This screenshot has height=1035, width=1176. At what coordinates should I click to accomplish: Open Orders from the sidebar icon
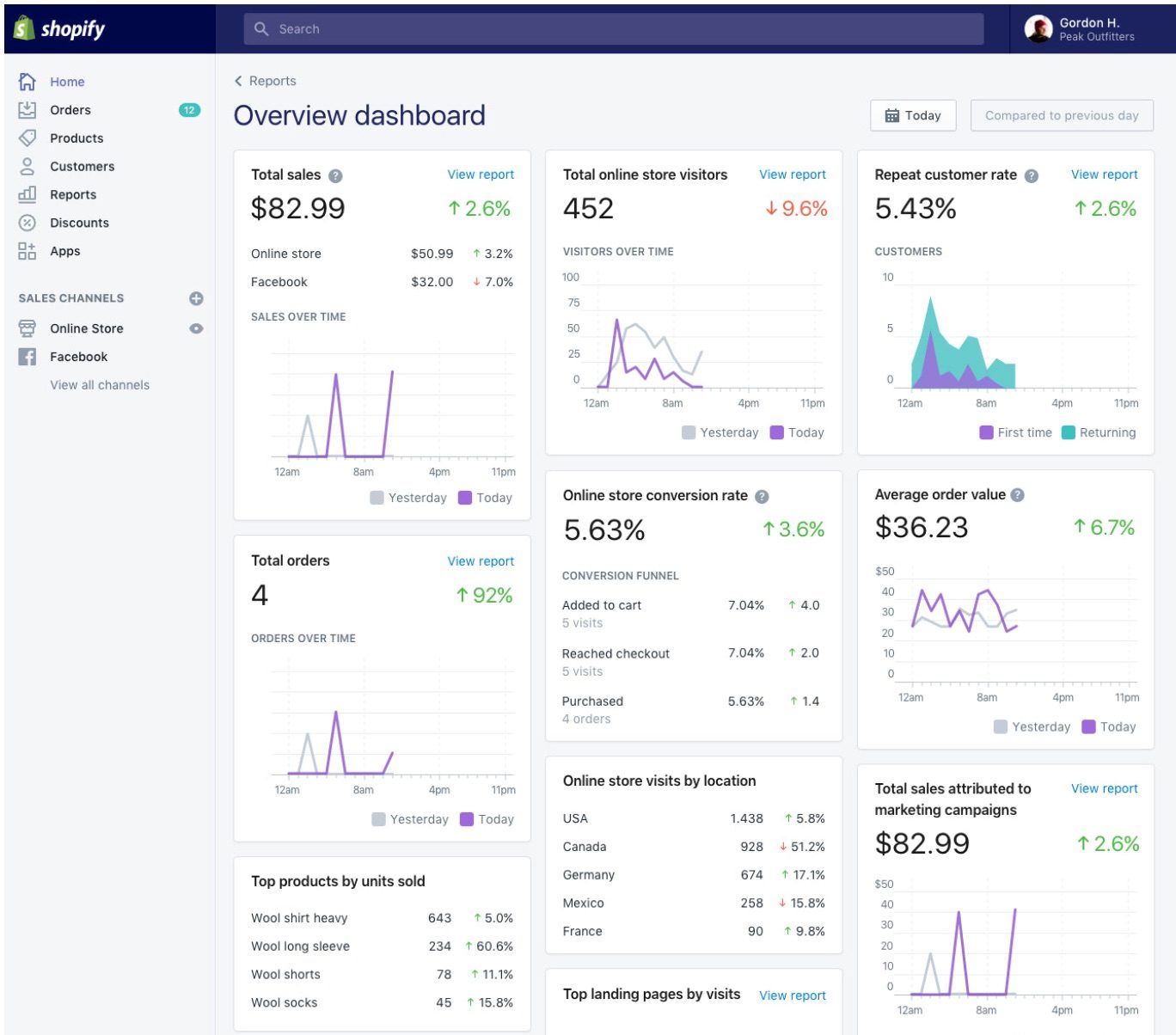[x=27, y=110]
